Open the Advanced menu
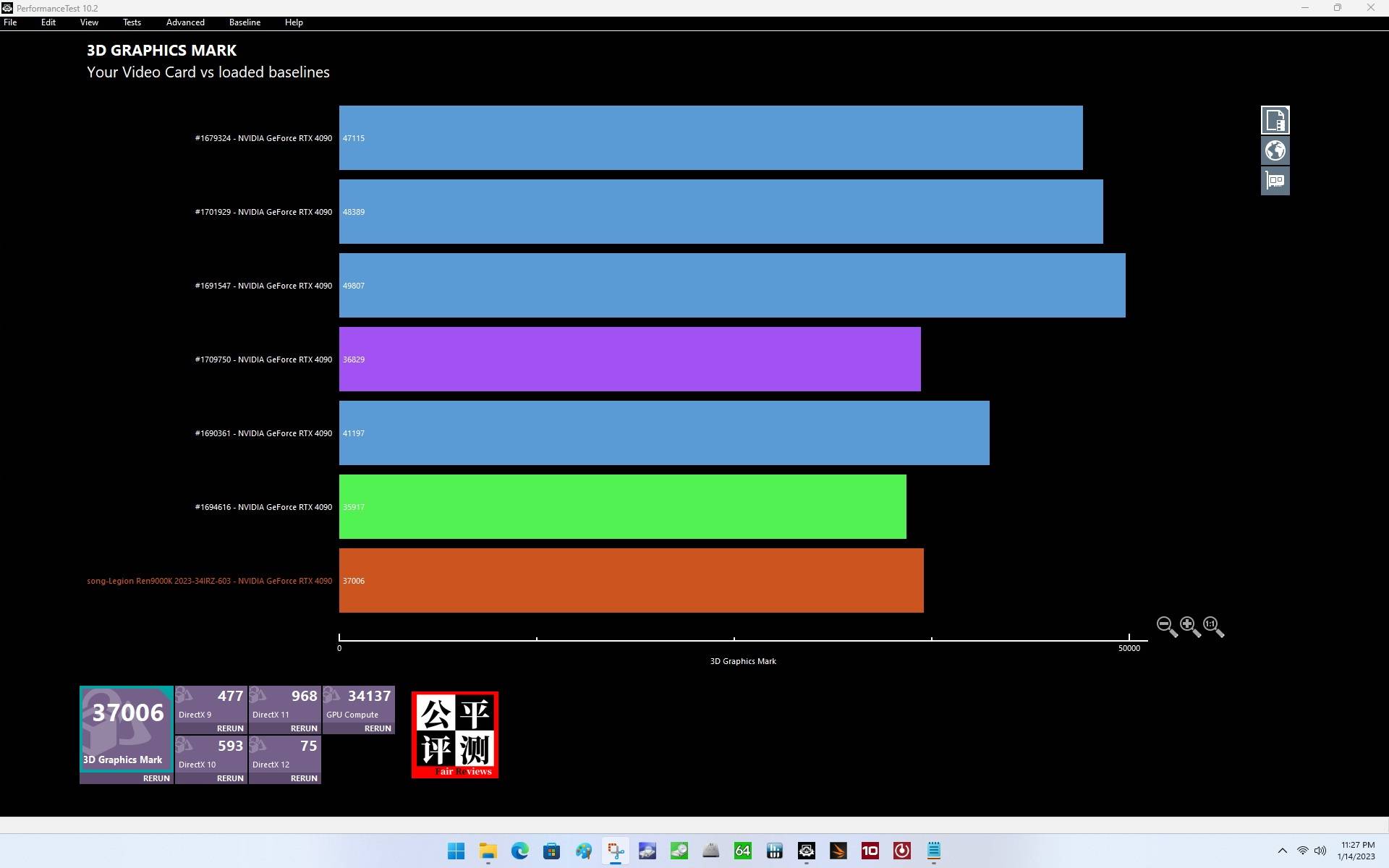The height and width of the screenshot is (868, 1389). [185, 22]
